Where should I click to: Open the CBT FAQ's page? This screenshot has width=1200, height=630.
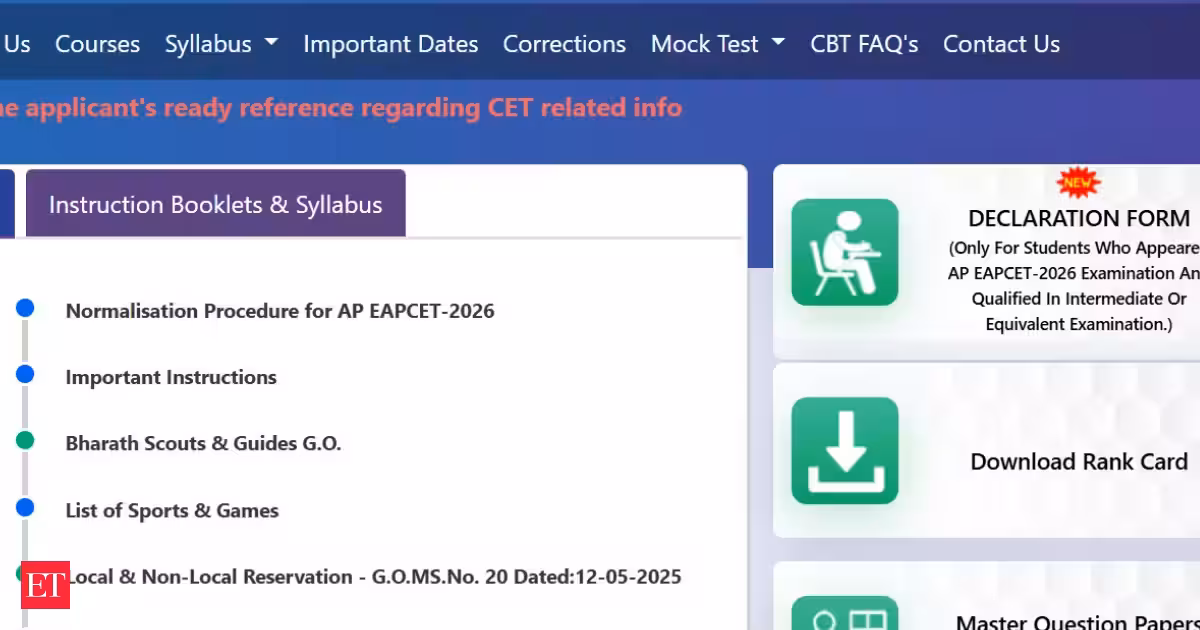coord(864,44)
